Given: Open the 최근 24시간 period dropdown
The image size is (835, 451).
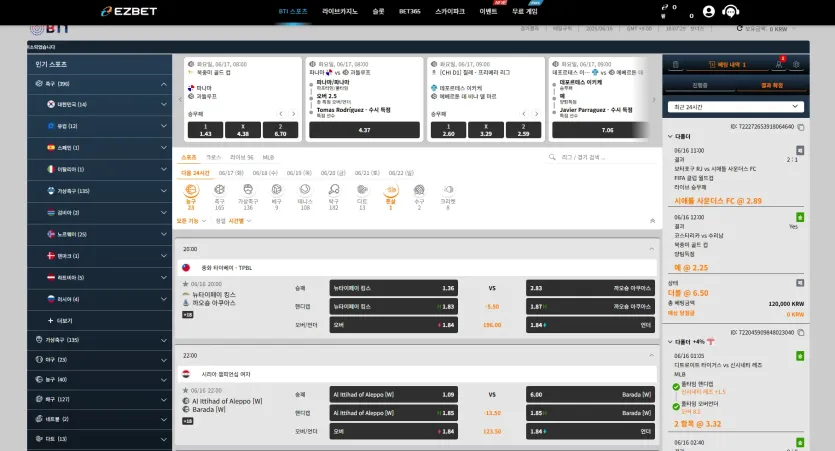Looking at the screenshot, I should tap(735, 107).
